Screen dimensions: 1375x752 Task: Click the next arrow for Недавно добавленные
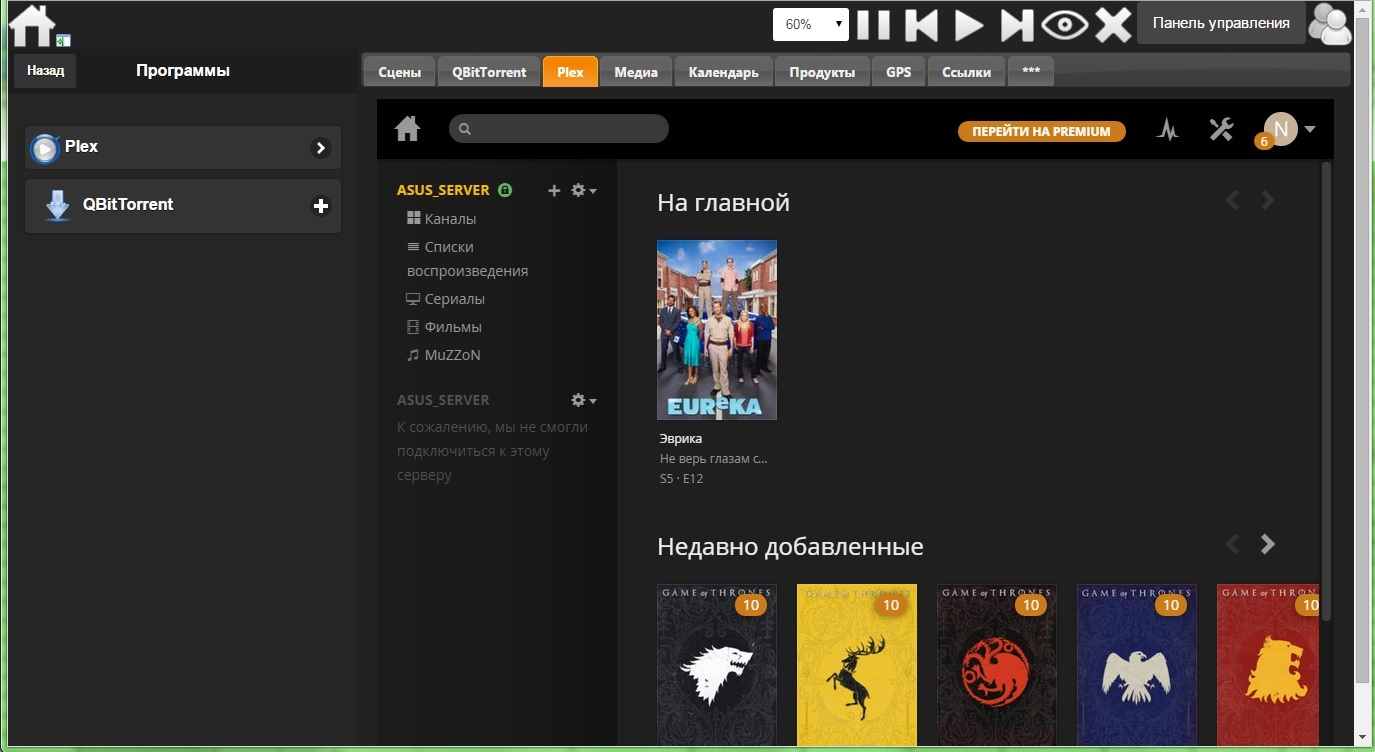pos(1267,544)
